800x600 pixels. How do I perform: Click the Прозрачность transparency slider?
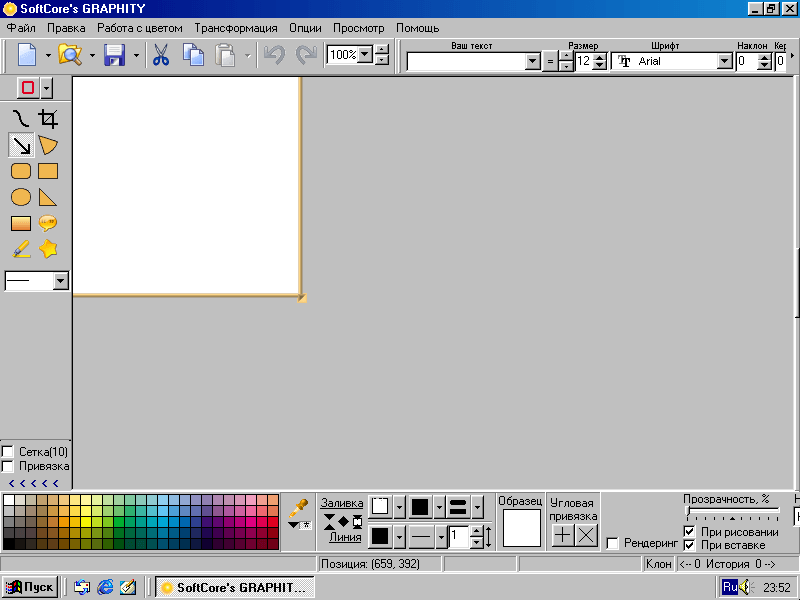732,512
